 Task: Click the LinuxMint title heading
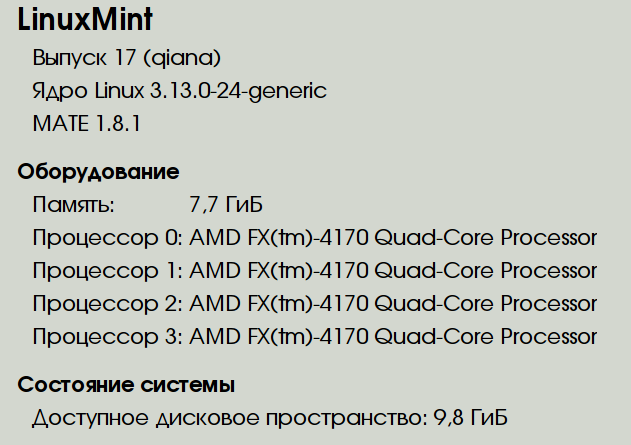click(85, 20)
